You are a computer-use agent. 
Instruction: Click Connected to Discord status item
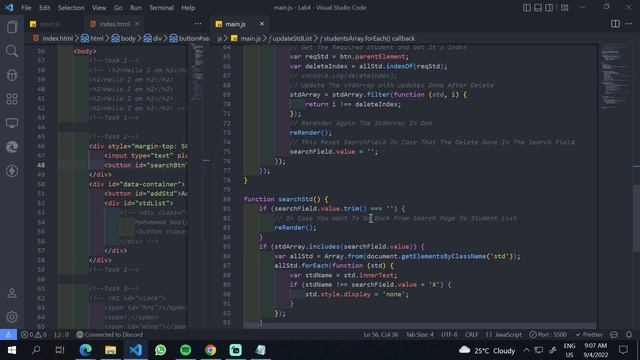(110, 334)
